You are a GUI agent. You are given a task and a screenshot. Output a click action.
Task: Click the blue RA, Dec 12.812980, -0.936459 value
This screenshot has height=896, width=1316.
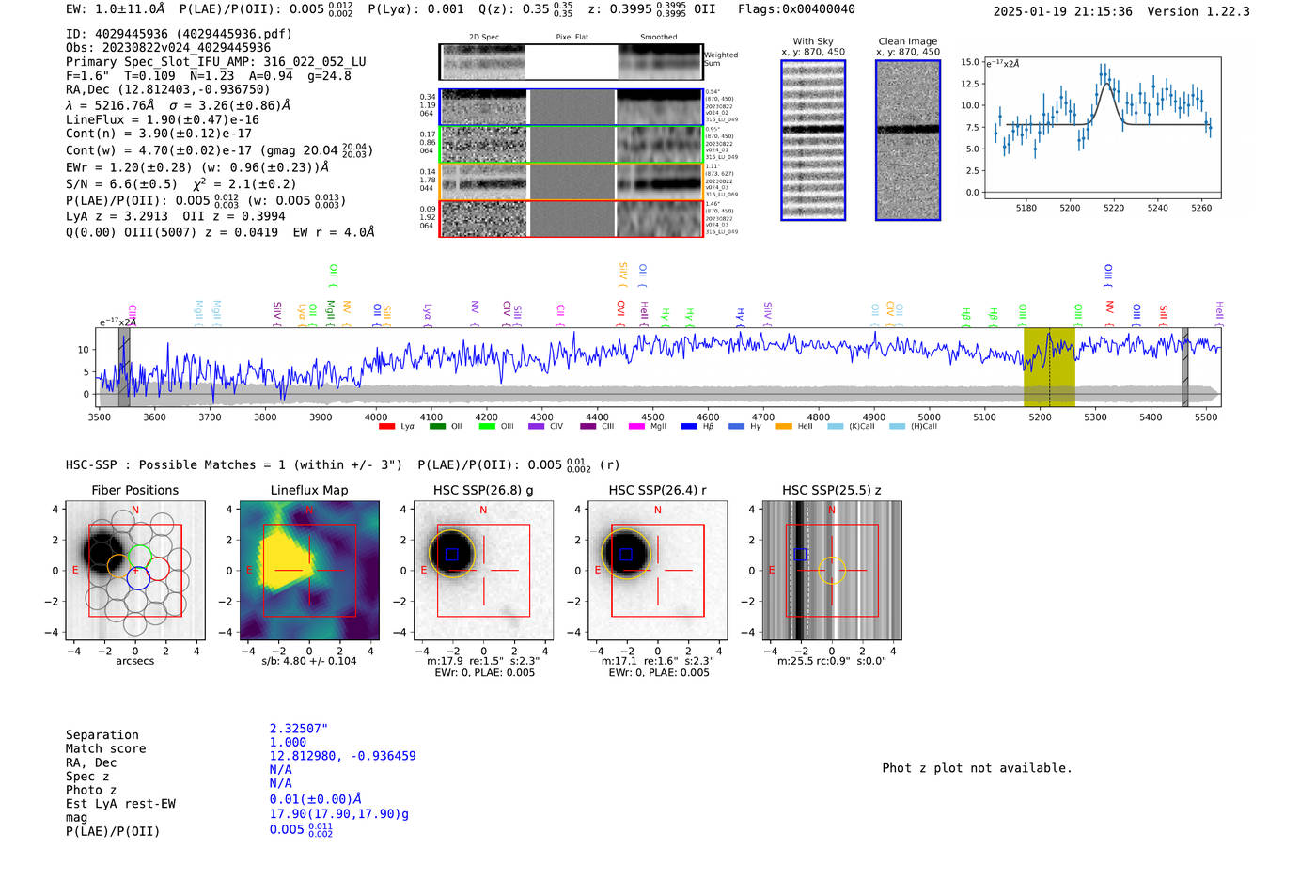343,756
